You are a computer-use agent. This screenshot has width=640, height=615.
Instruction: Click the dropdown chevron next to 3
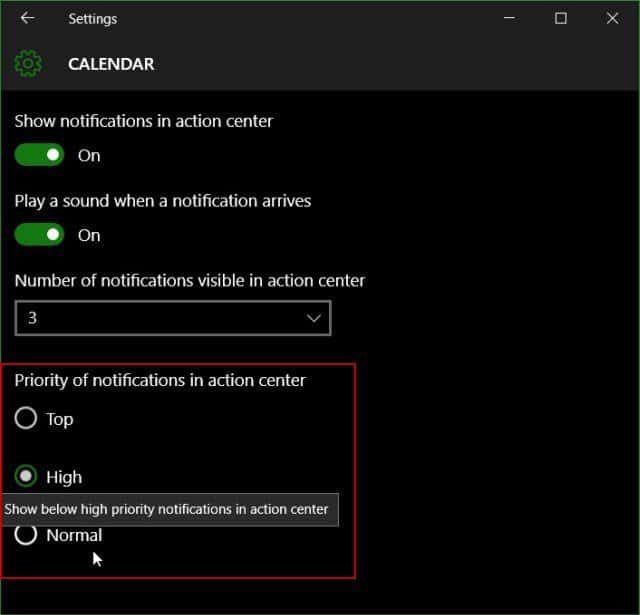(x=313, y=318)
